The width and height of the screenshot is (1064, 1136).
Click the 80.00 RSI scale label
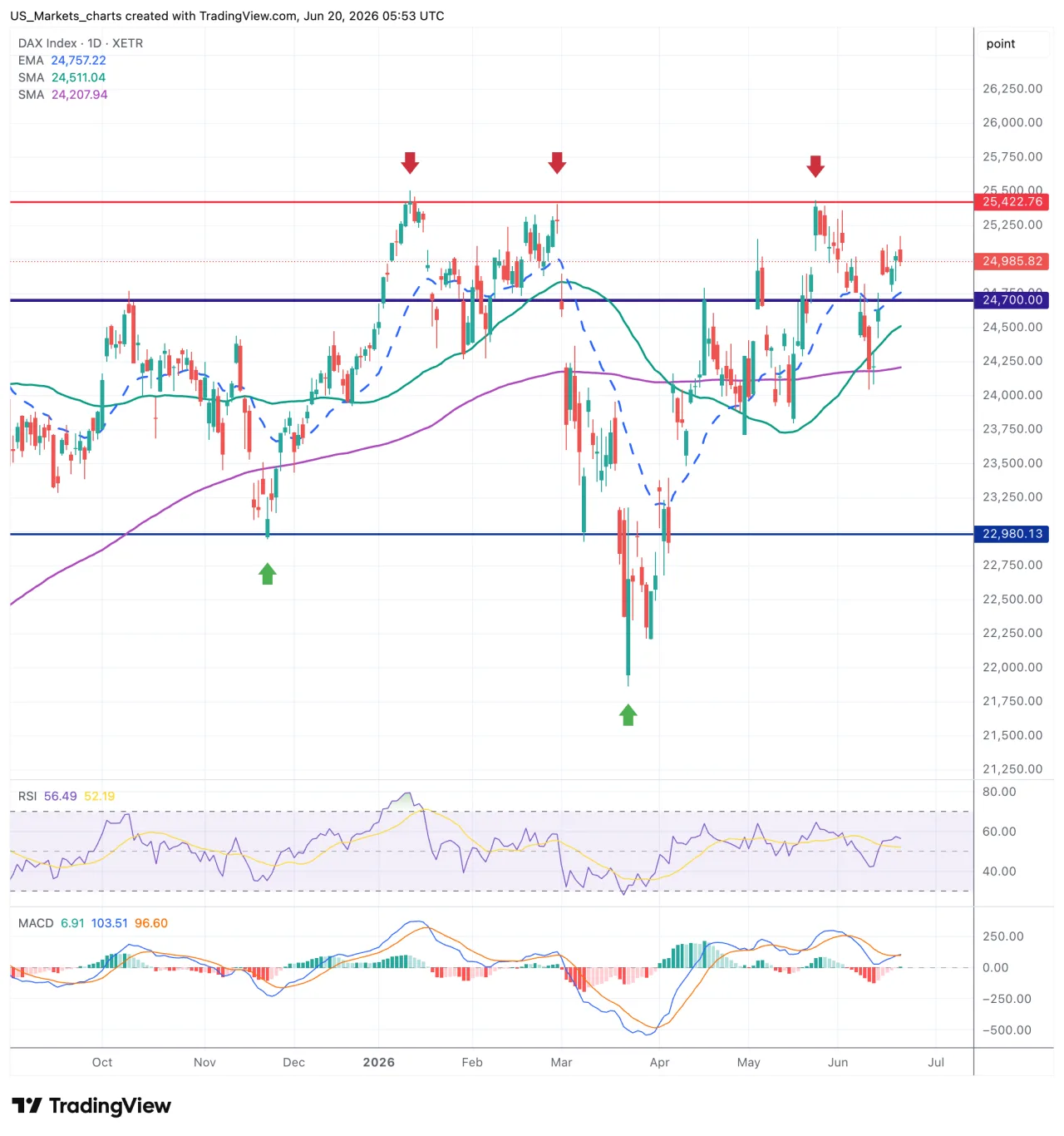[x=999, y=792]
